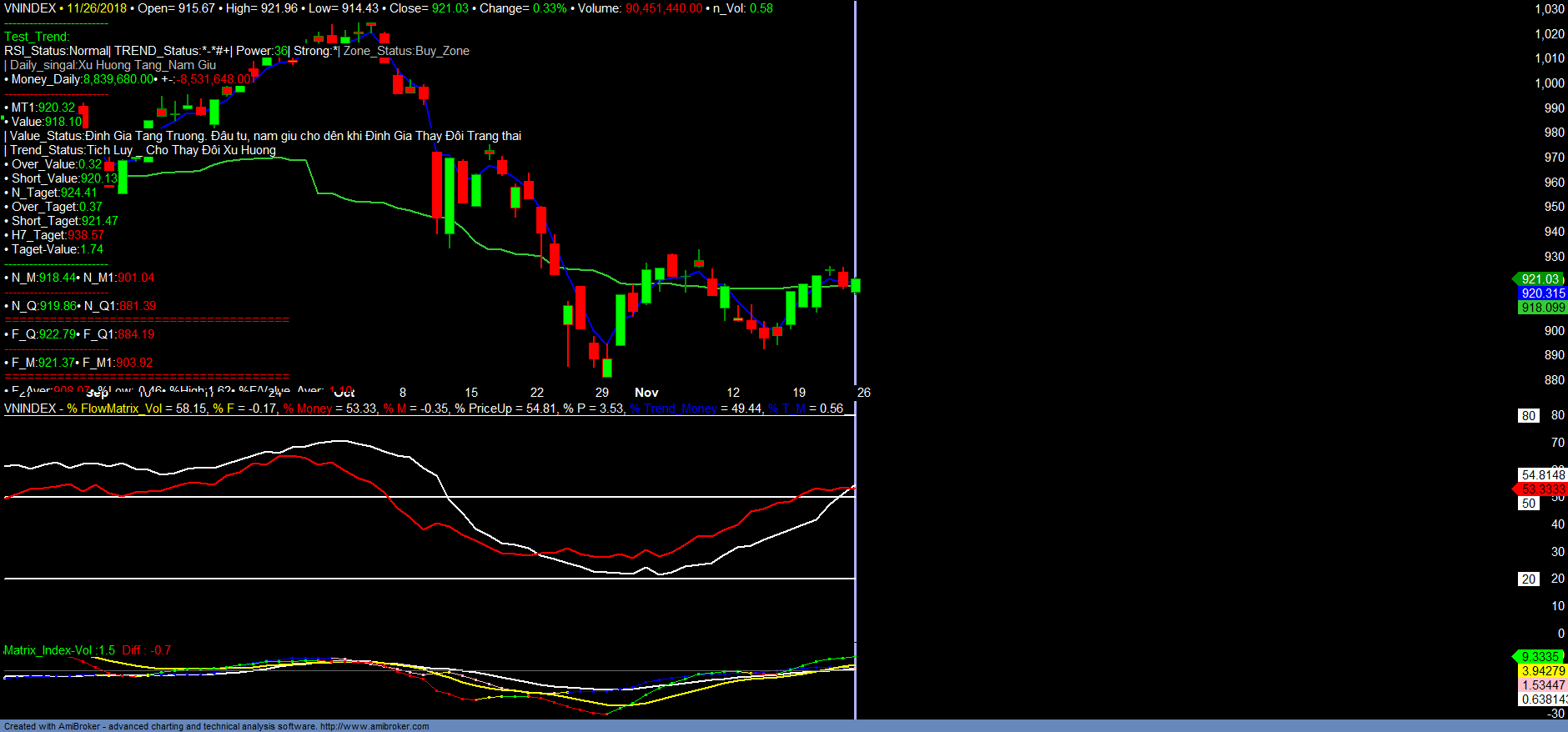Image resolution: width=1568 pixels, height=732 pixels.
Task: Click the blue 920.315 value tag
Action: (1543, 293)
